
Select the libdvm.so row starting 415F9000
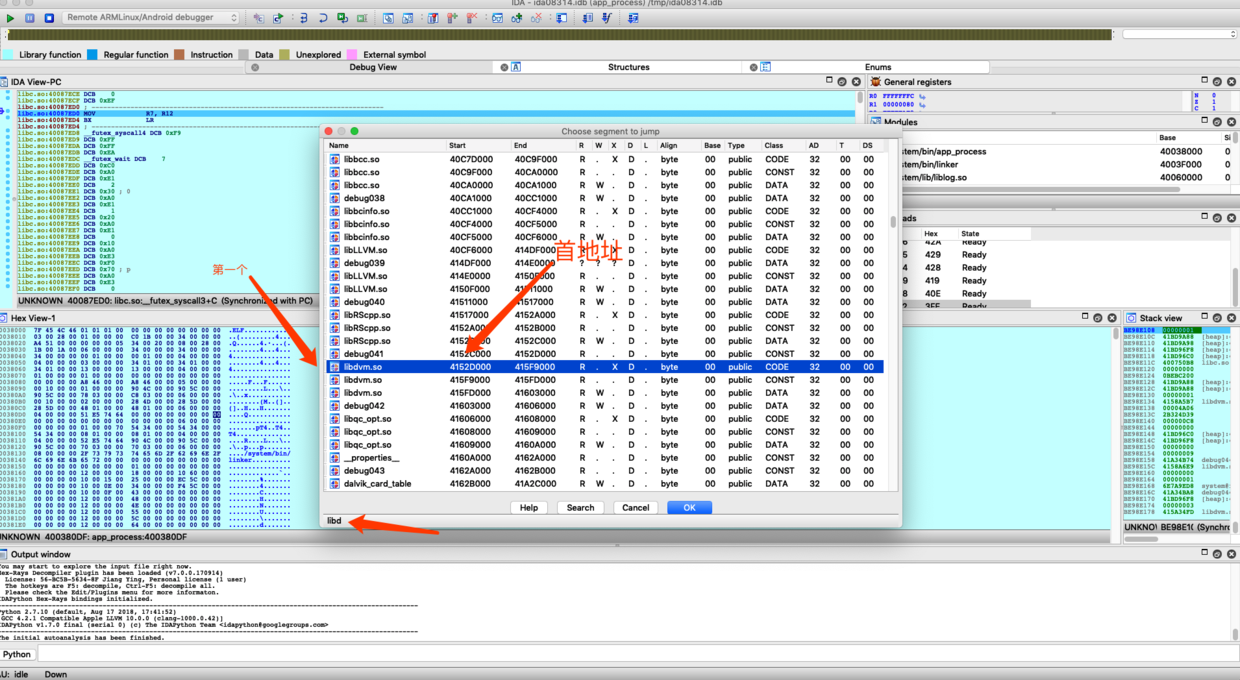606,380
